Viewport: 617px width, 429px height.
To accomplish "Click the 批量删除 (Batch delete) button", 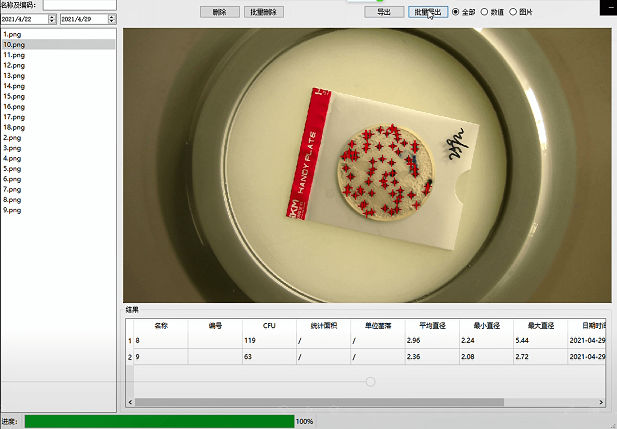I will 263,12.
